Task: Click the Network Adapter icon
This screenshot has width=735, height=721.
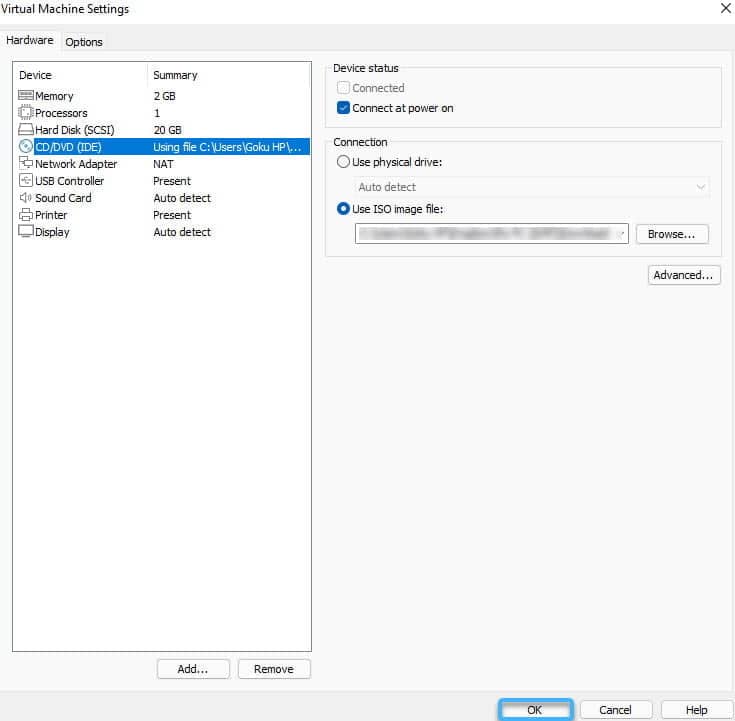Action: 26,164
